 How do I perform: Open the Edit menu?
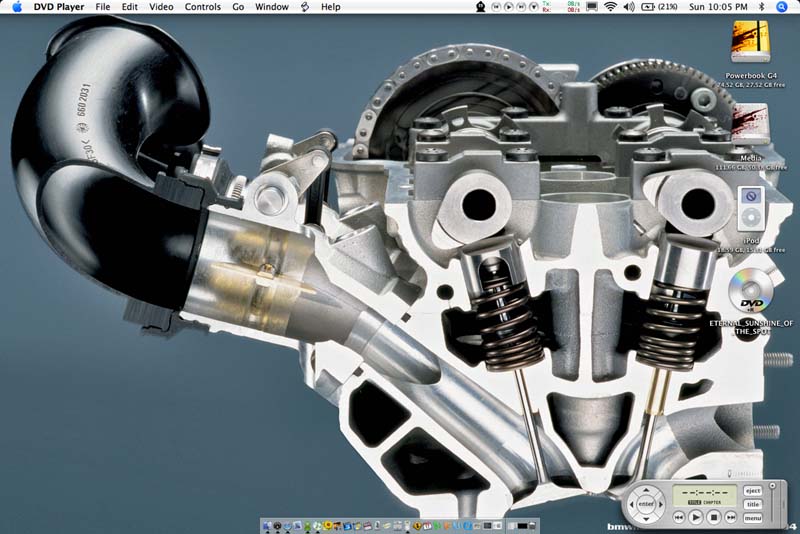pos(130,7)
